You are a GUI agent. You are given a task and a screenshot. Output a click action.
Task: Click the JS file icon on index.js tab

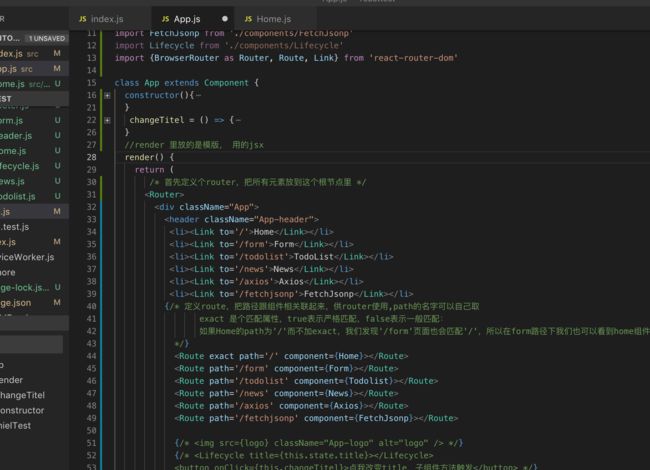coord(82,19)
